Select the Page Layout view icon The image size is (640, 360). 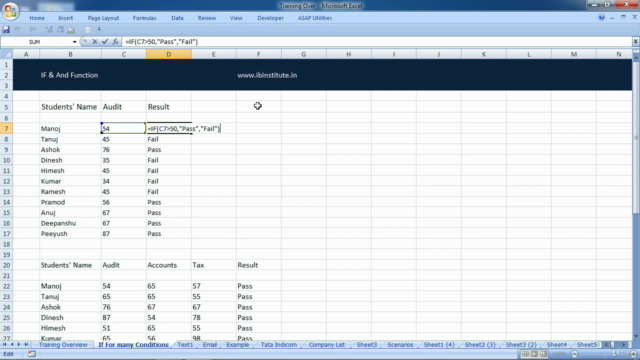534,354
